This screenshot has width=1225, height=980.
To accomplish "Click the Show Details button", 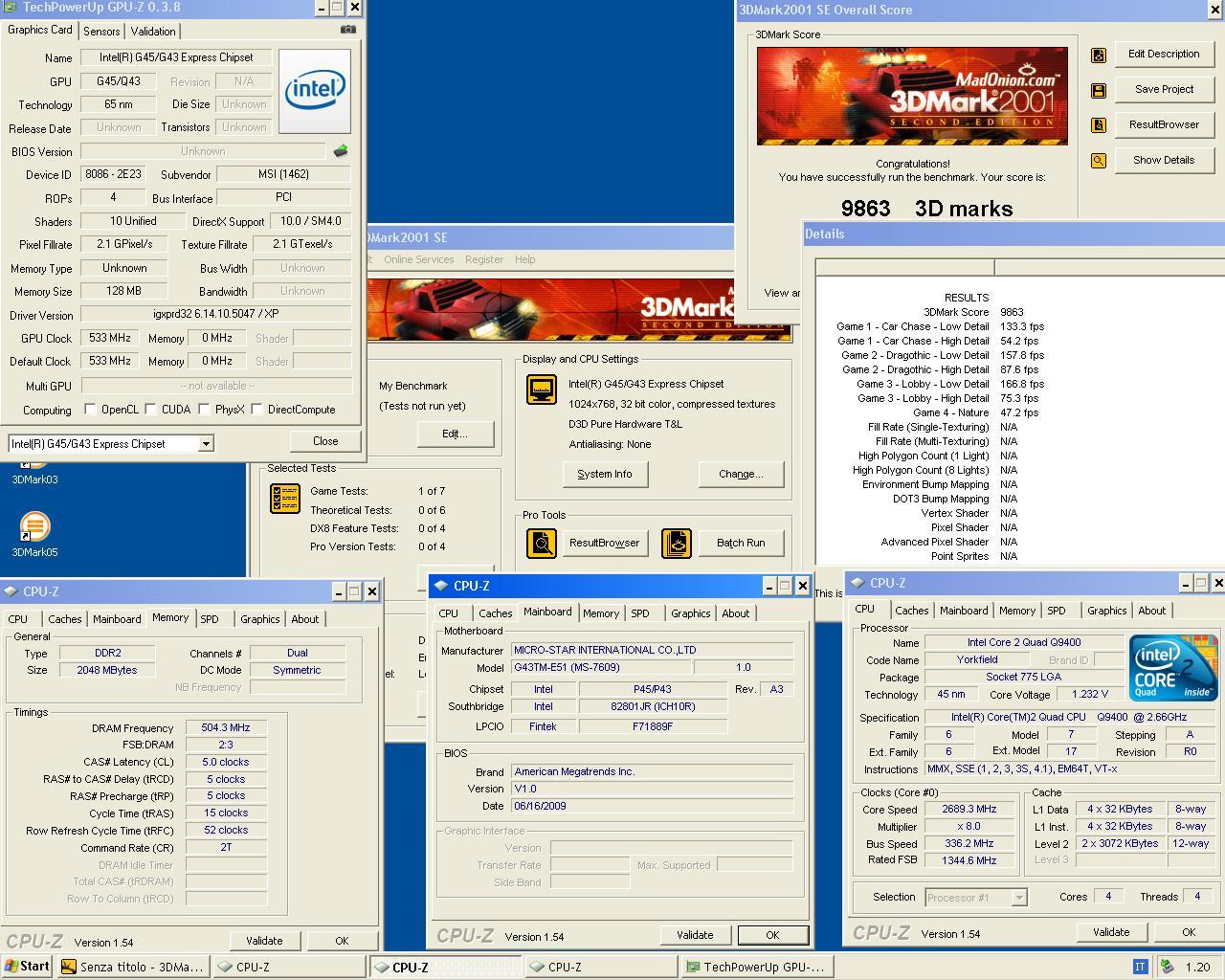I will pos(1164,160).
